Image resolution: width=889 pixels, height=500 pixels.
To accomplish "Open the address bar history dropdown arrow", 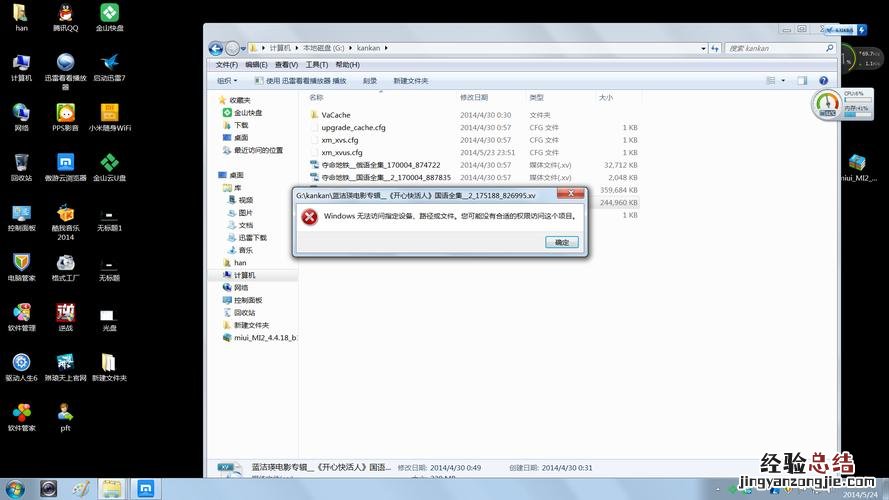I will [703, 48].
